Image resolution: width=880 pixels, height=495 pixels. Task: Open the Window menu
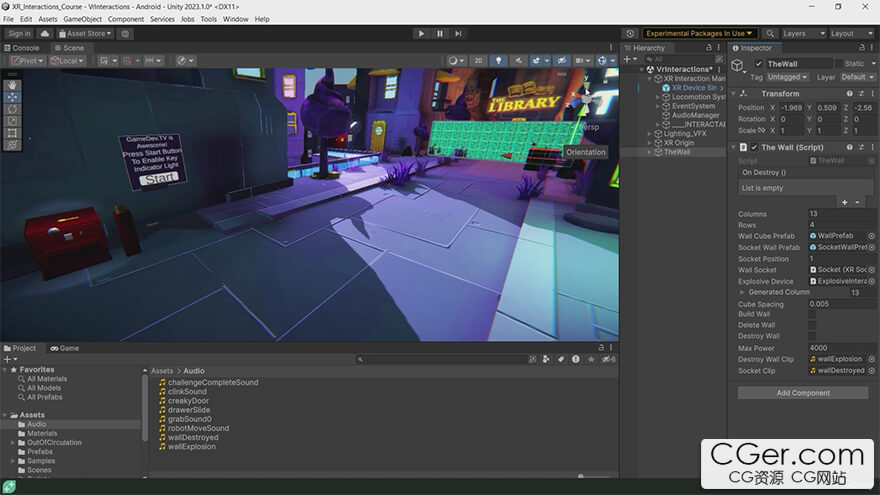[236, 19]
